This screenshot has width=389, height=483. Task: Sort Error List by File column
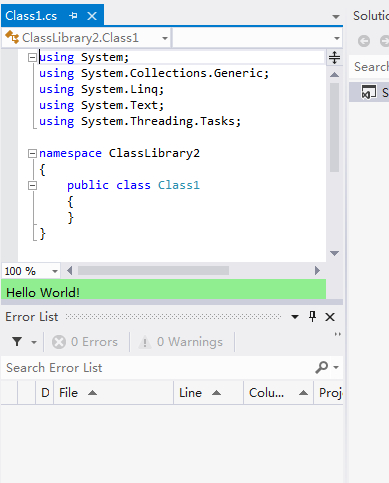coord(113,393)
